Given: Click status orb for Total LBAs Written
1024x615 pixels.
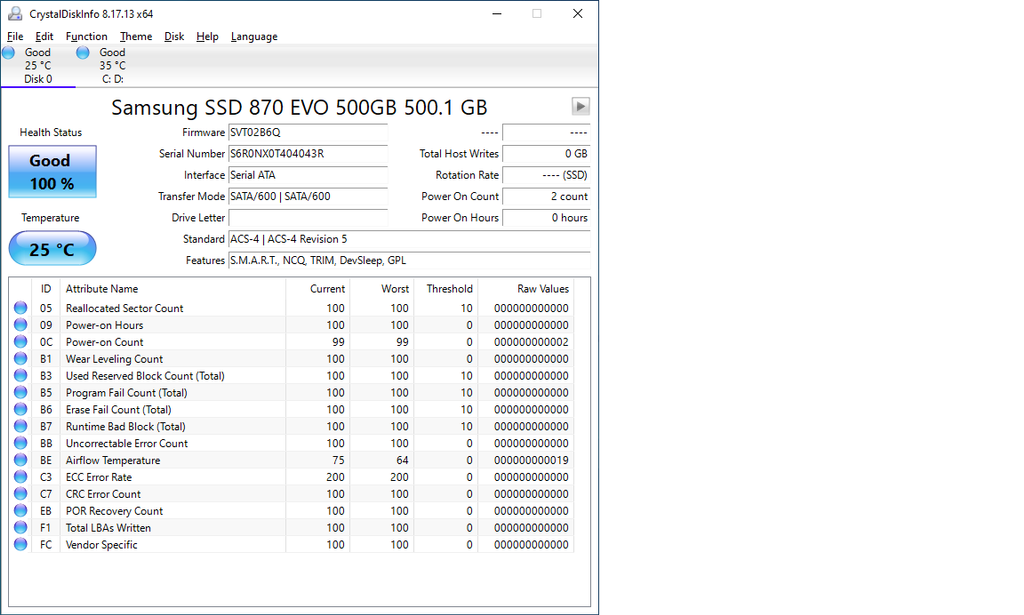Looking at the screenshot, I should 21,528.
